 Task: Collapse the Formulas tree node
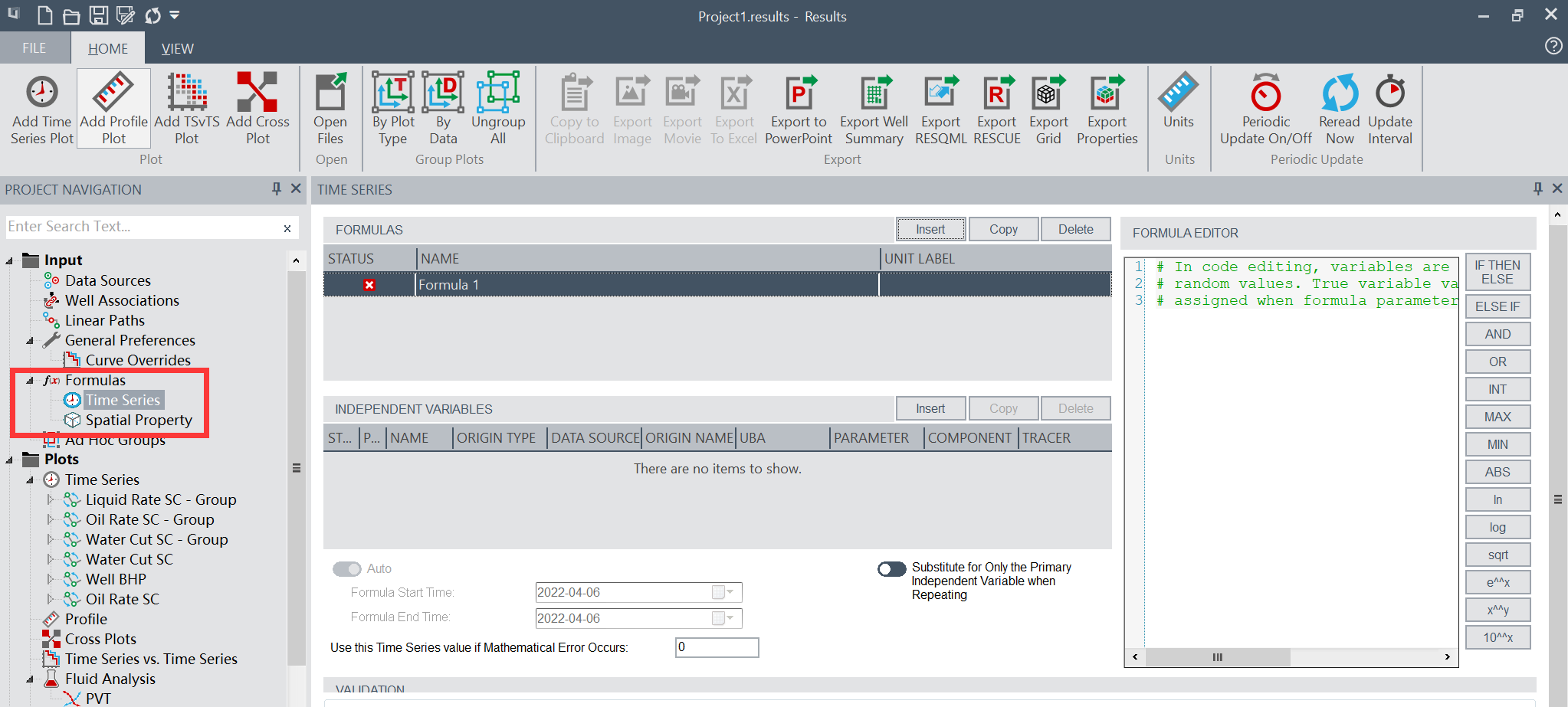pyautogui.click(x=31, y=381)
